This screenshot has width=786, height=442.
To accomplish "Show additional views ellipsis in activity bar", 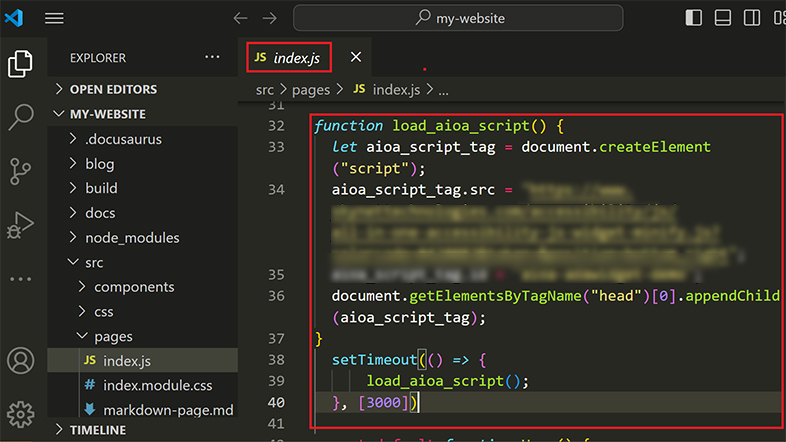I will pos(21,279).
